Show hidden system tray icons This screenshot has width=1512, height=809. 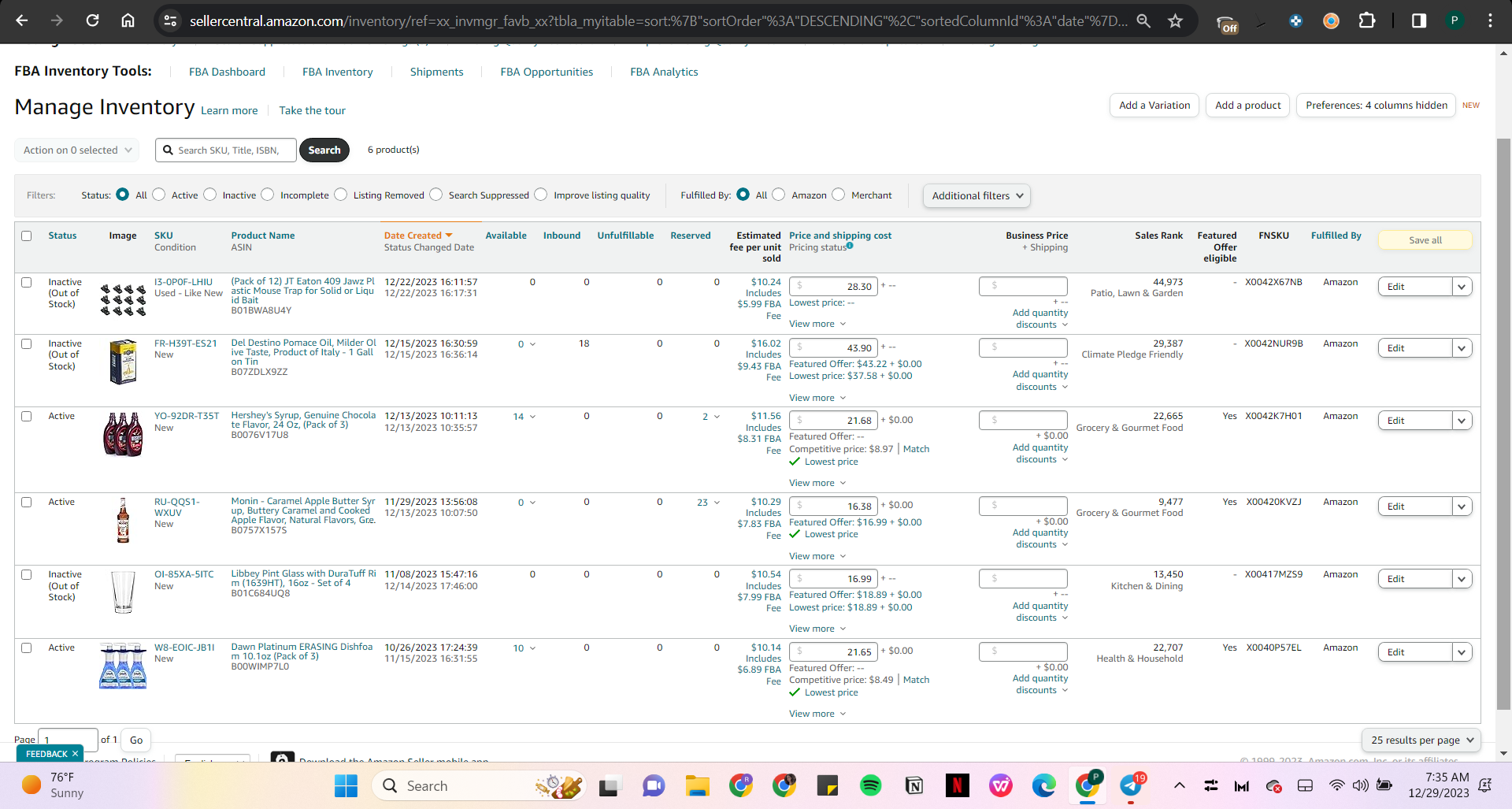(1179, 785)
